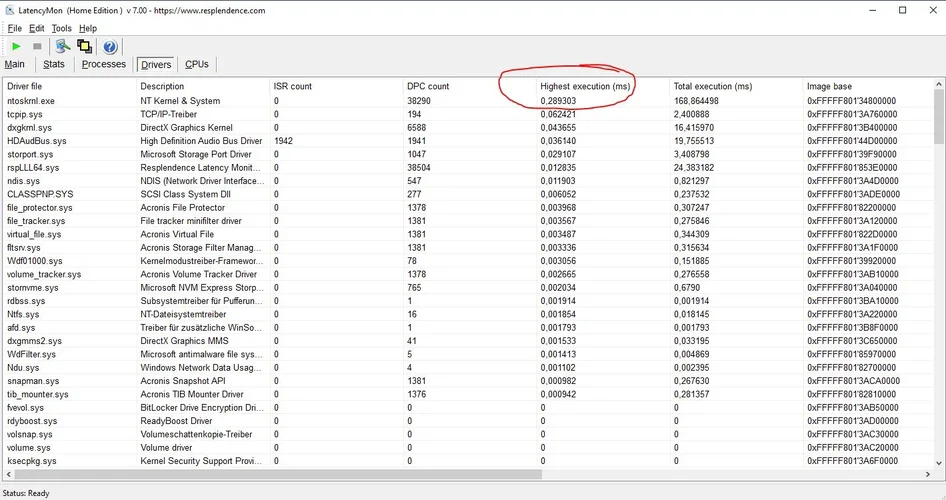
Task: Select the file_tracker.sys row
Action: click(x=468, y=221)
